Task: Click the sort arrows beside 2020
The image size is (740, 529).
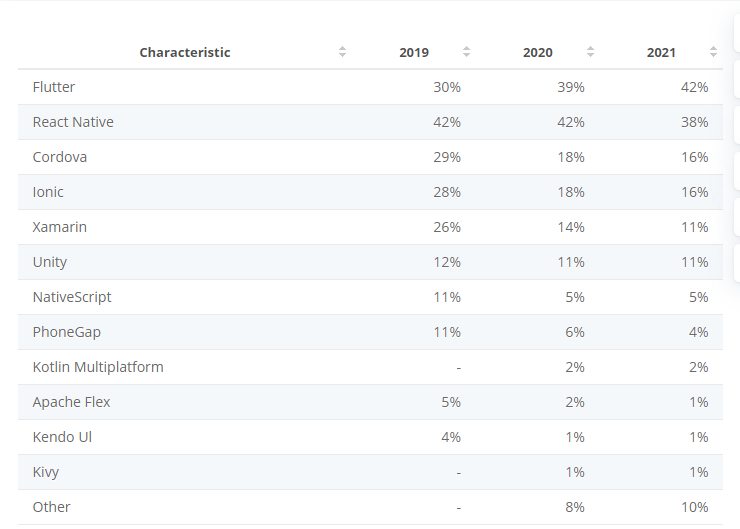Action: (590, 52)
